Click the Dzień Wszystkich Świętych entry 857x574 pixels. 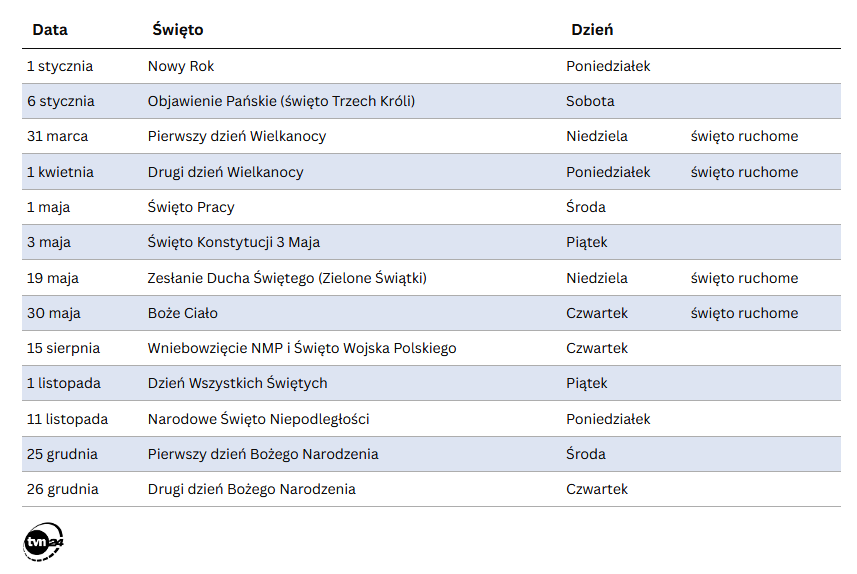pyautogui.click(x=238, y=383)
